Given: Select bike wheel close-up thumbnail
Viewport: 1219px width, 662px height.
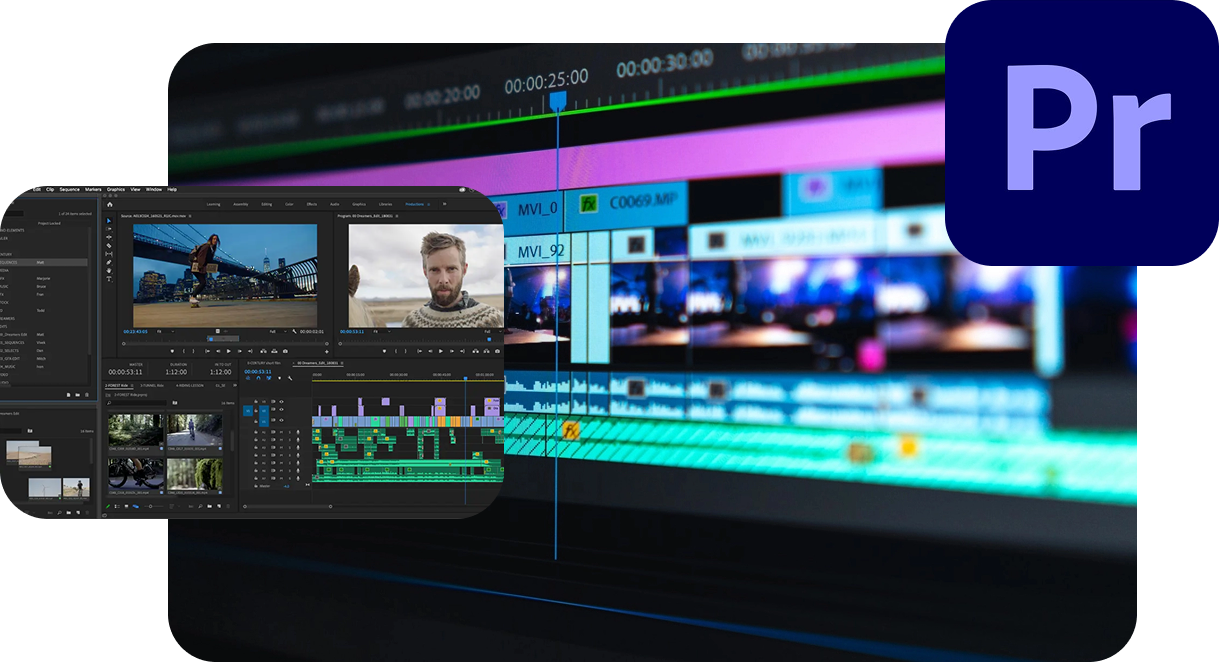Looking at the screenshot, I should coord(135,473).
